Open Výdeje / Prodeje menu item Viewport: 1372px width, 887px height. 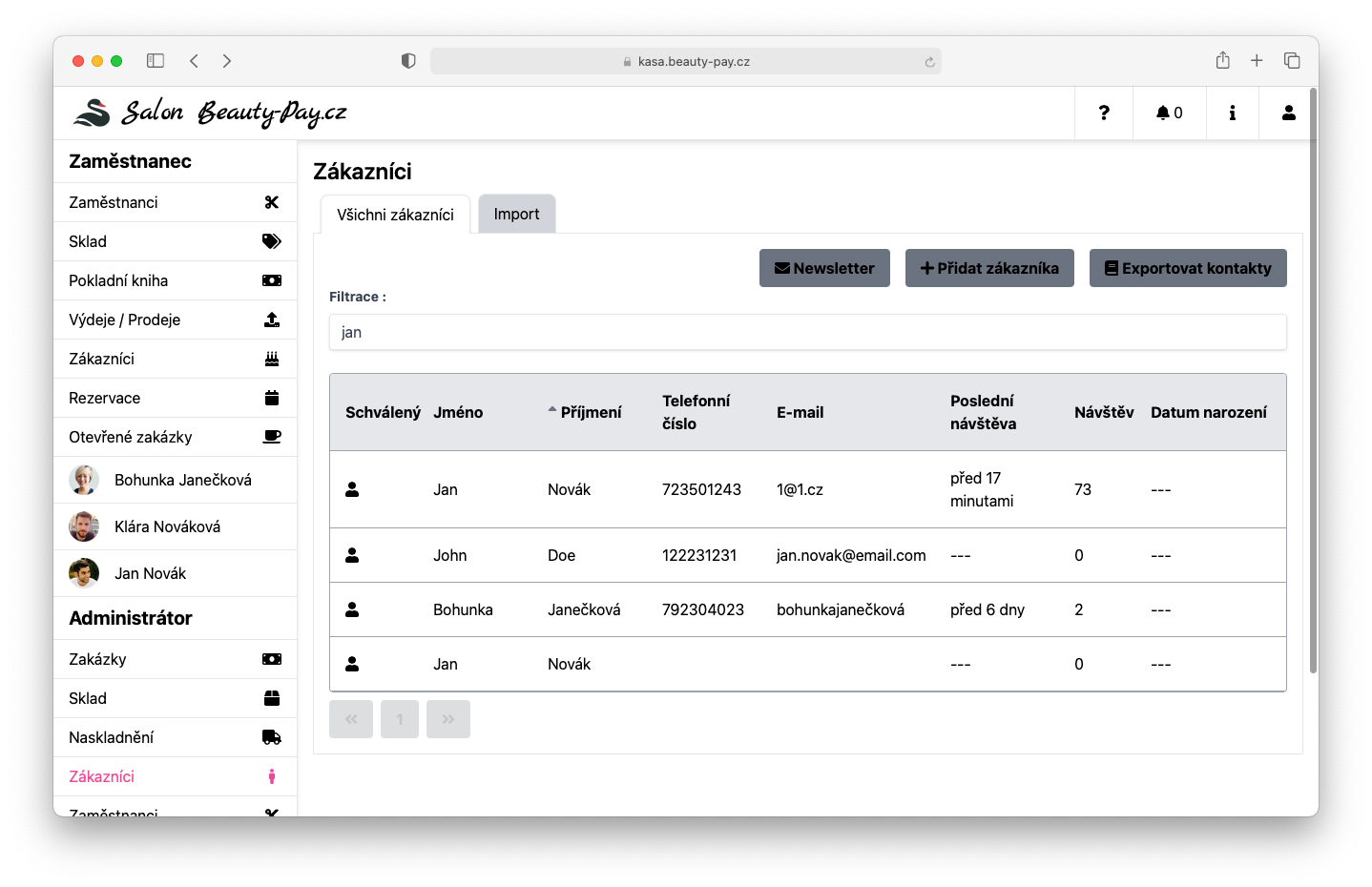click(176, 320)
